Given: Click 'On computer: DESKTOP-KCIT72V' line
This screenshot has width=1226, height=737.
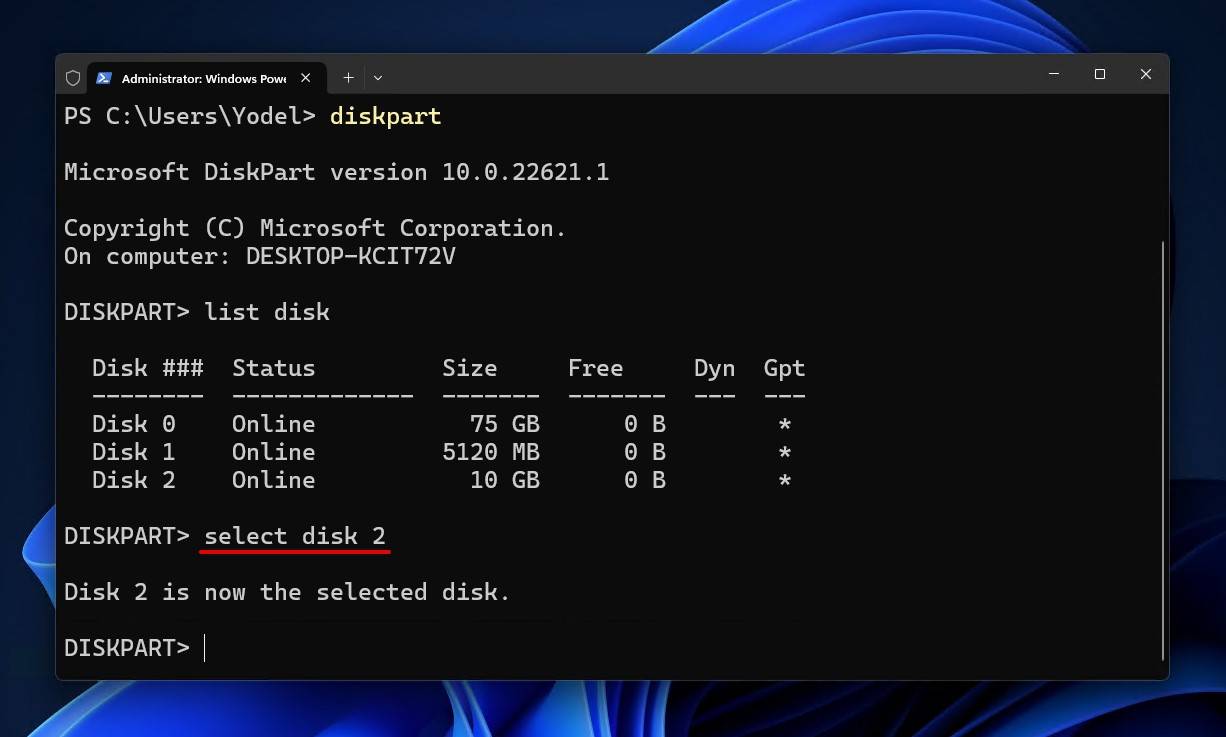Looking at the screenshot, I should [x=260, y=256].
